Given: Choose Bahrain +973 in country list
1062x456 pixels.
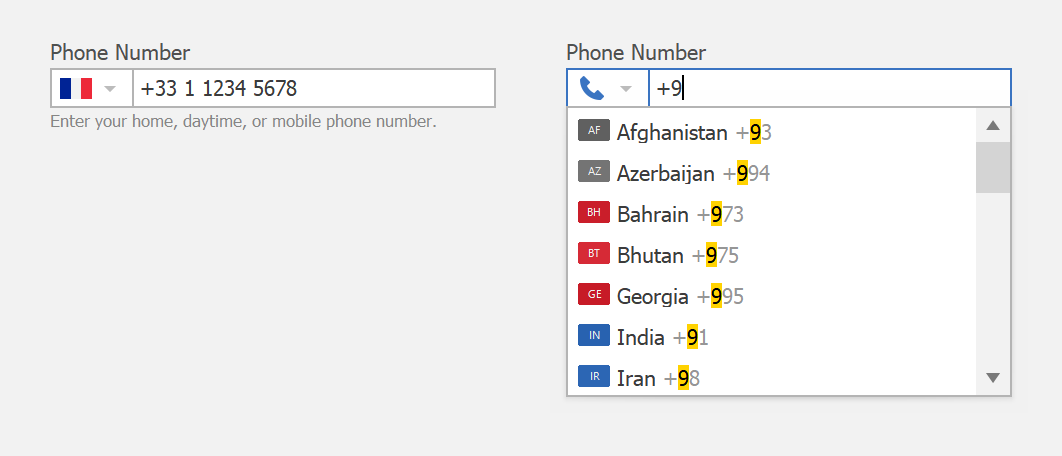Looking at the screenshot, I should point(771,214).
